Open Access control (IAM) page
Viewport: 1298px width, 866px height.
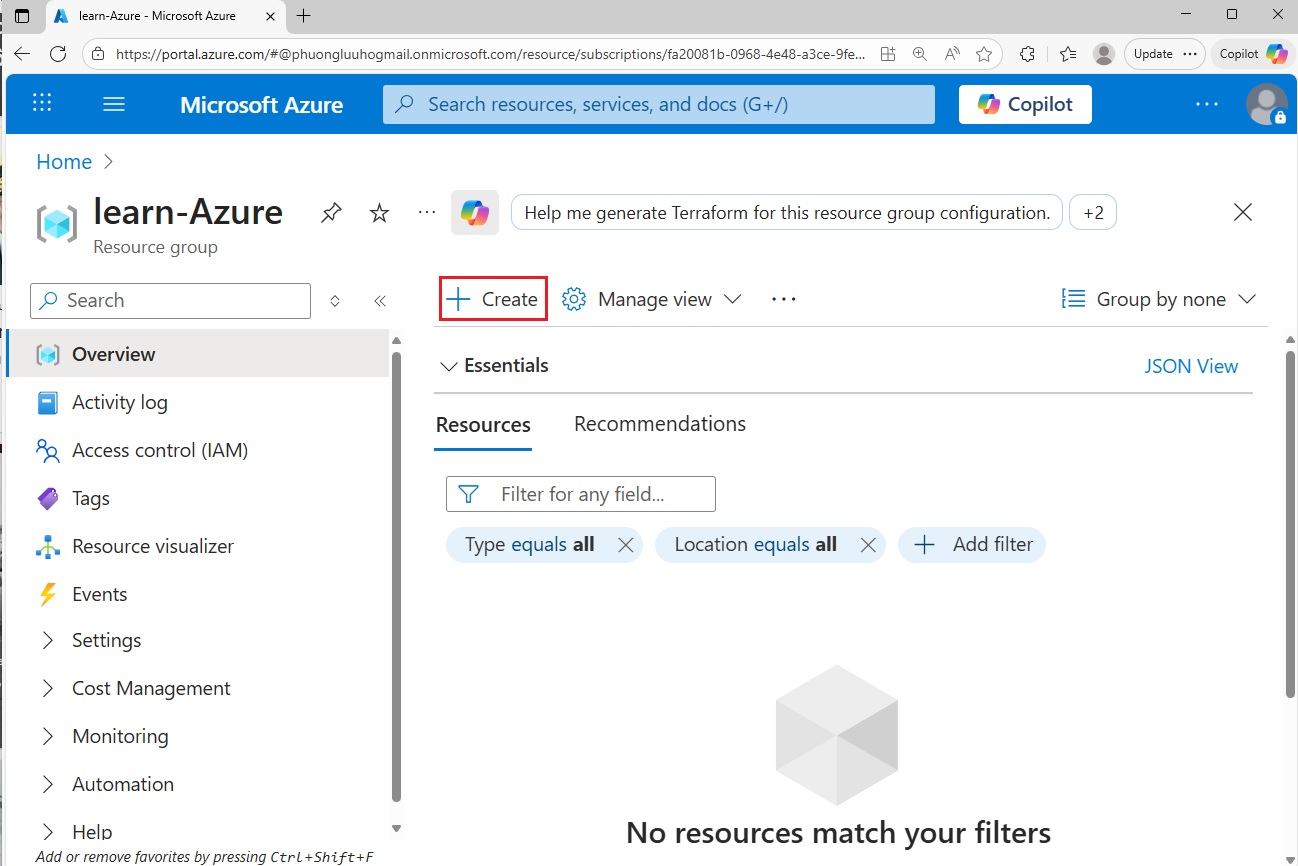click(x=159, y=450)
